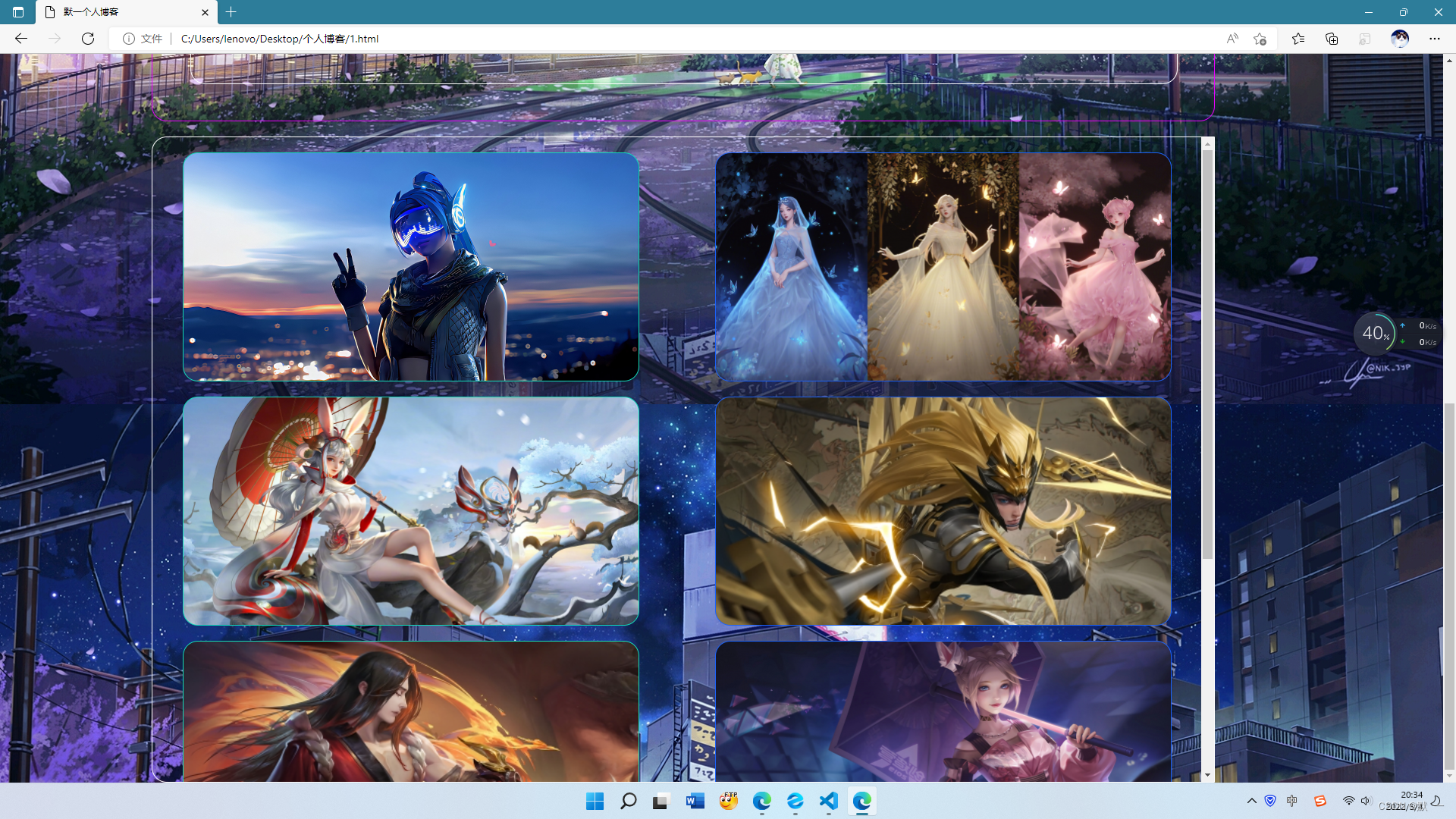Screen dimensions: 1456x819
Task: Open the Read aloud icon
Action: pos(1232,39)
